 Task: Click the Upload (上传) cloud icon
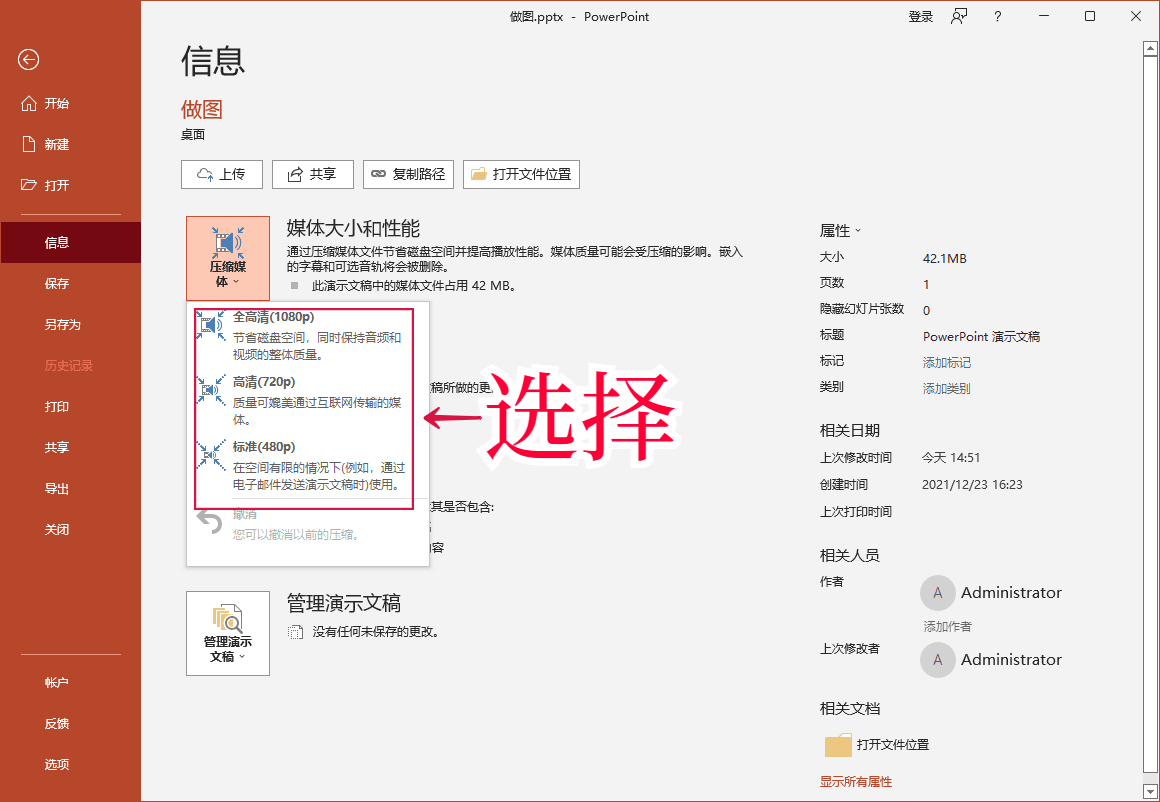click(x=204, y=174)
